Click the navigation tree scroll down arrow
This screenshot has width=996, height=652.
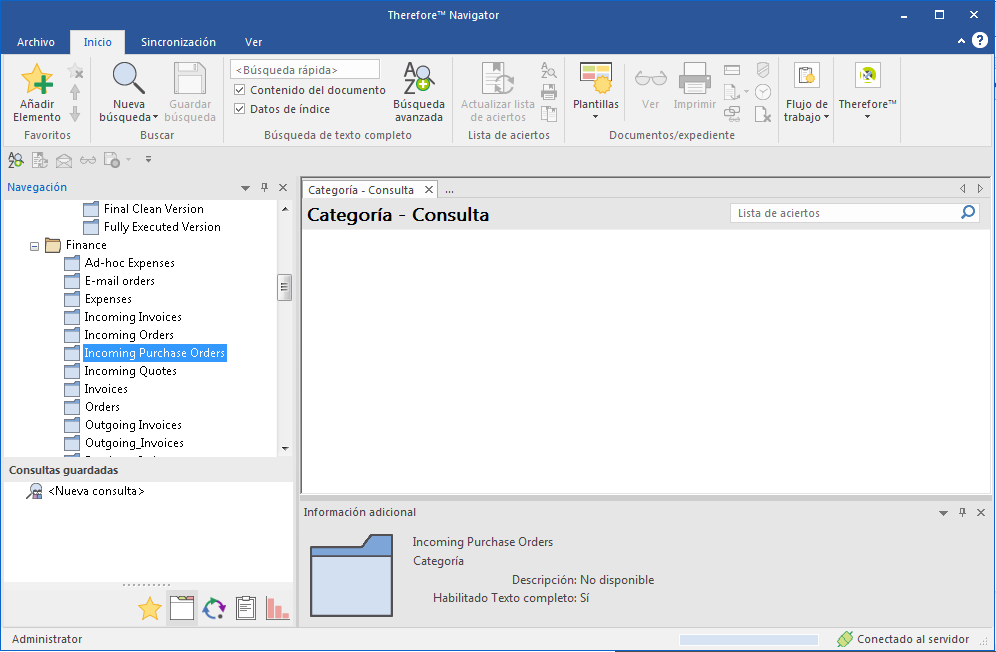tap(285, 449)
